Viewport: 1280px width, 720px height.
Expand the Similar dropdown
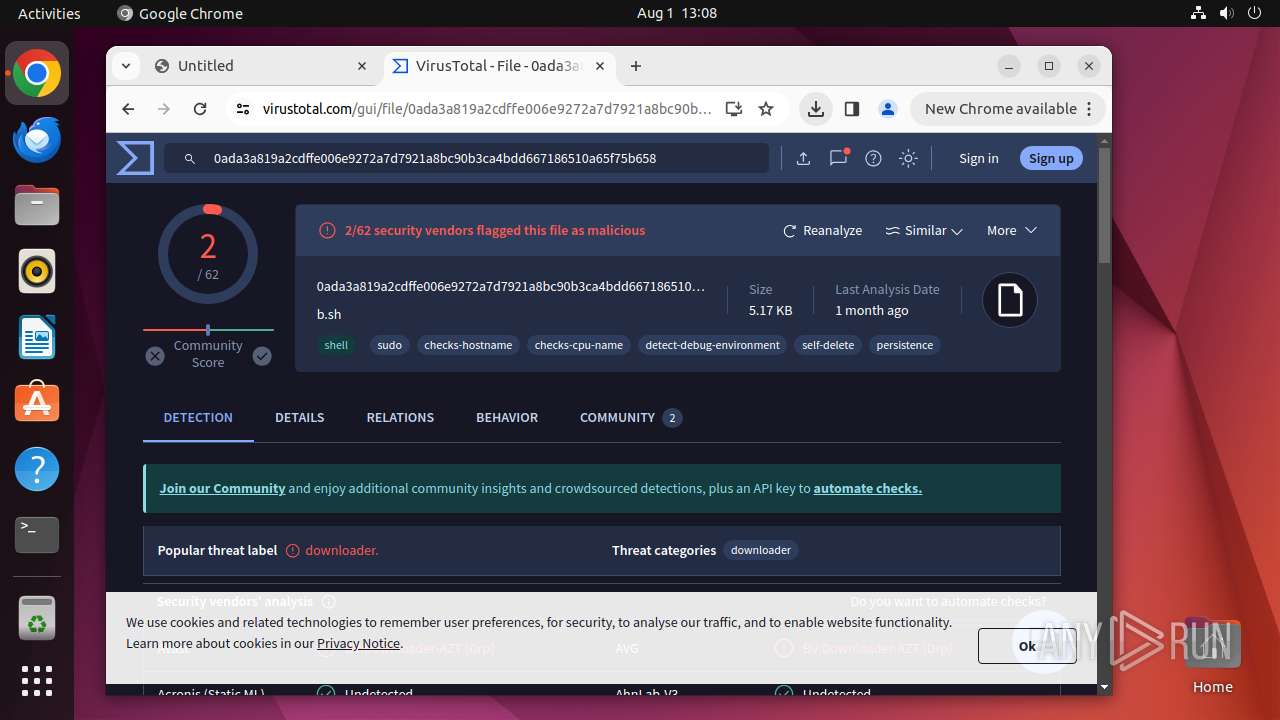click(x=924, y=230)
